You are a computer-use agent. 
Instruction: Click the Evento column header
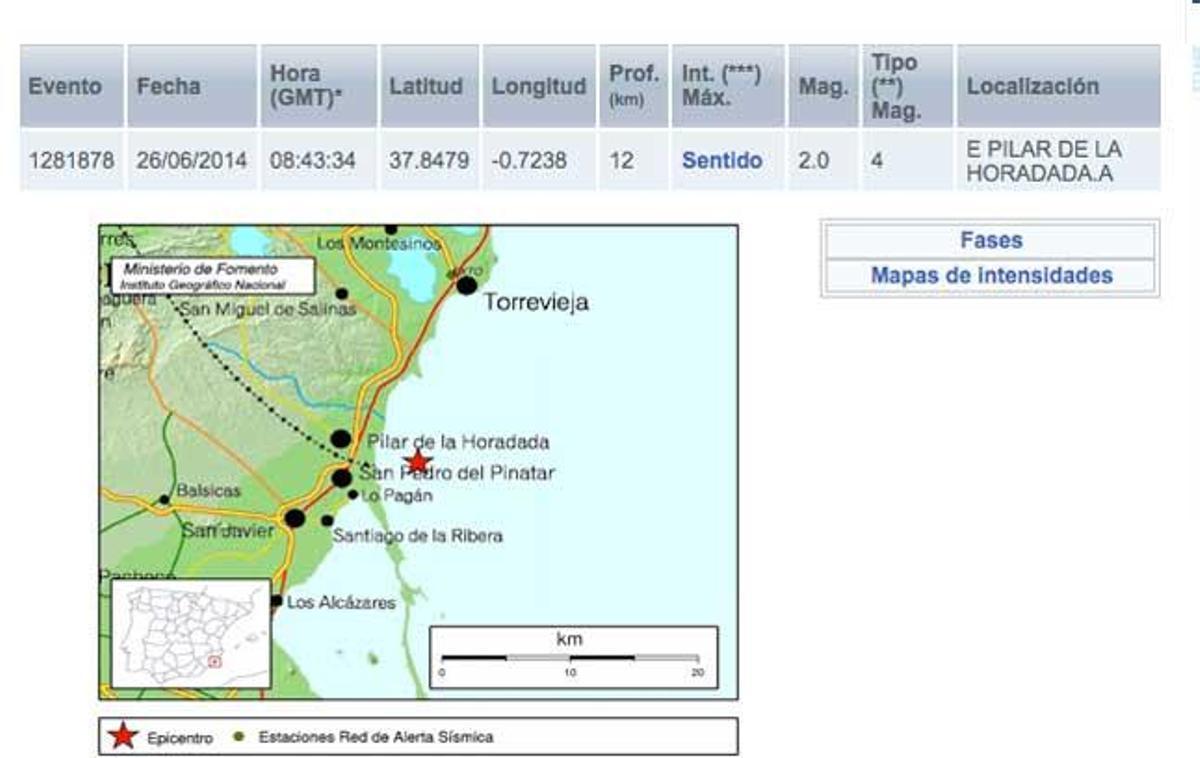[x=65, y=86]
